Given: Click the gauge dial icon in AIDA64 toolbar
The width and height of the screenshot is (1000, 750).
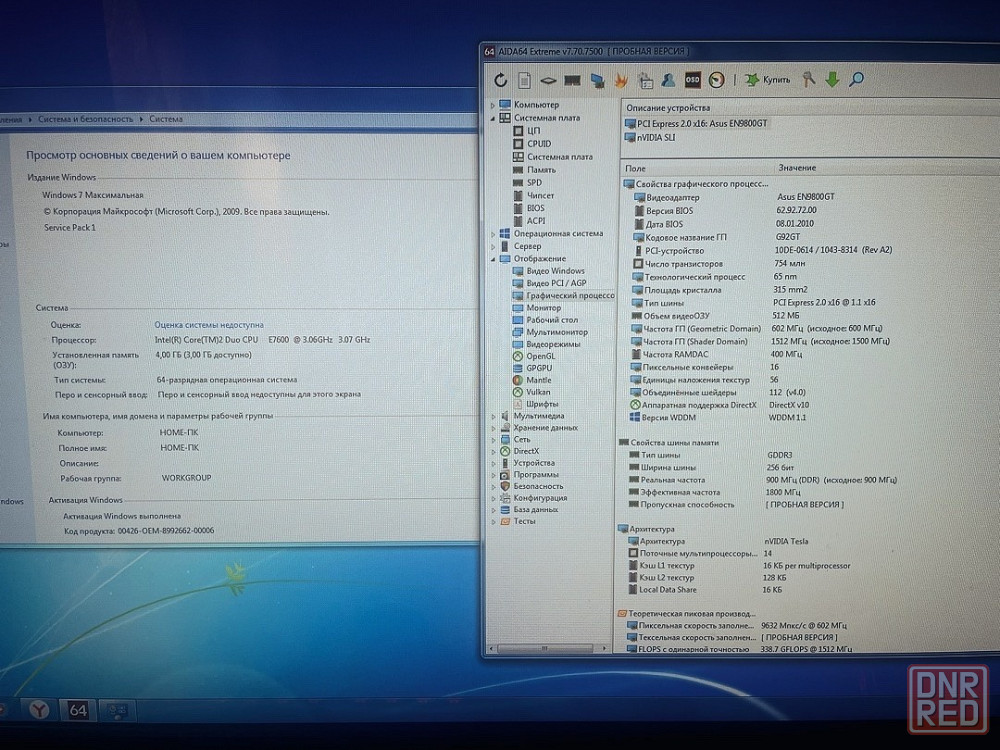Looking at the screenshot, I should [x=717, y=80].
